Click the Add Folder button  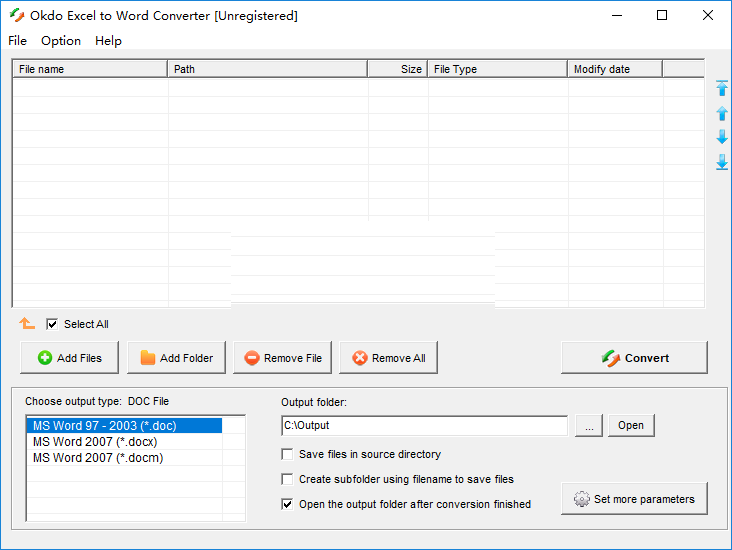point(176,358)
